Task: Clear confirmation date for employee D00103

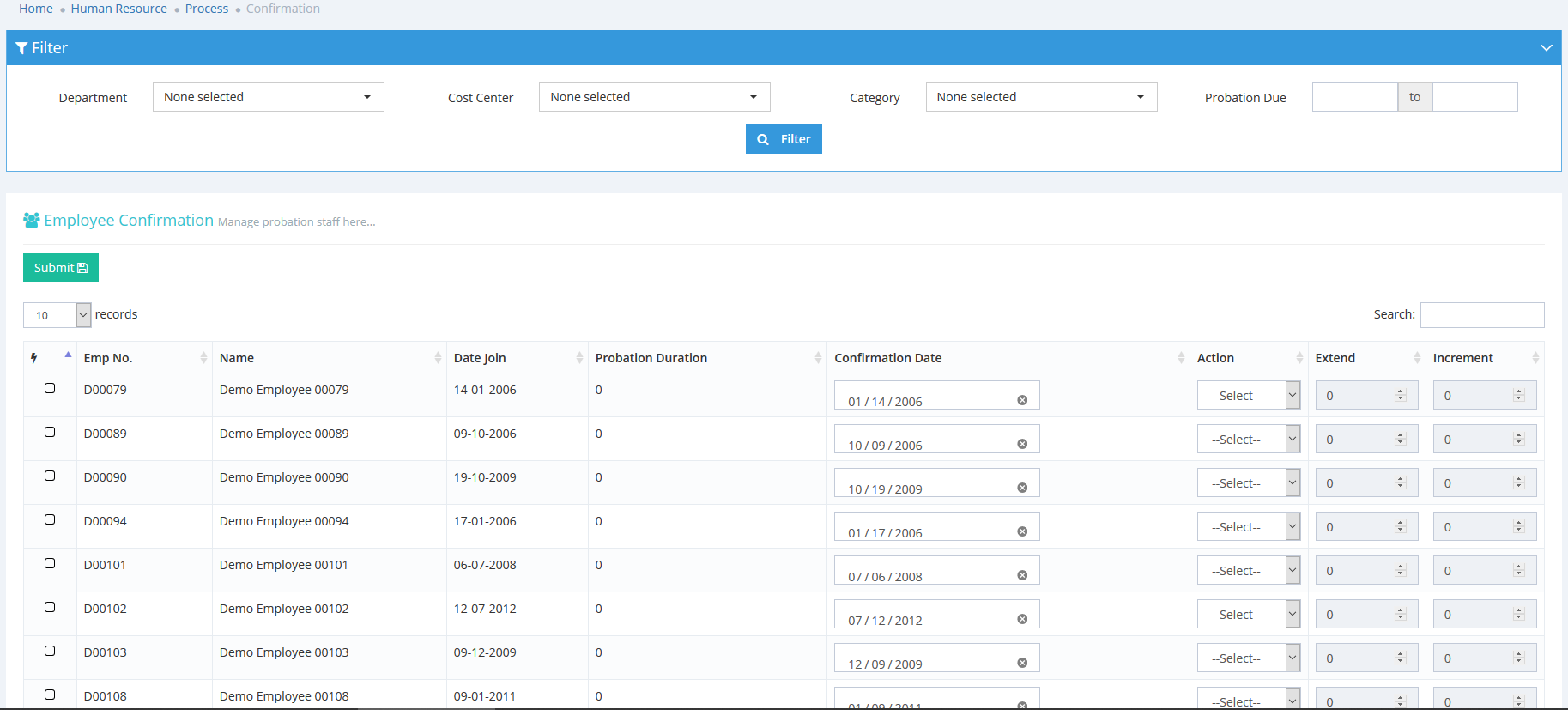Action: click(1022, 663)
